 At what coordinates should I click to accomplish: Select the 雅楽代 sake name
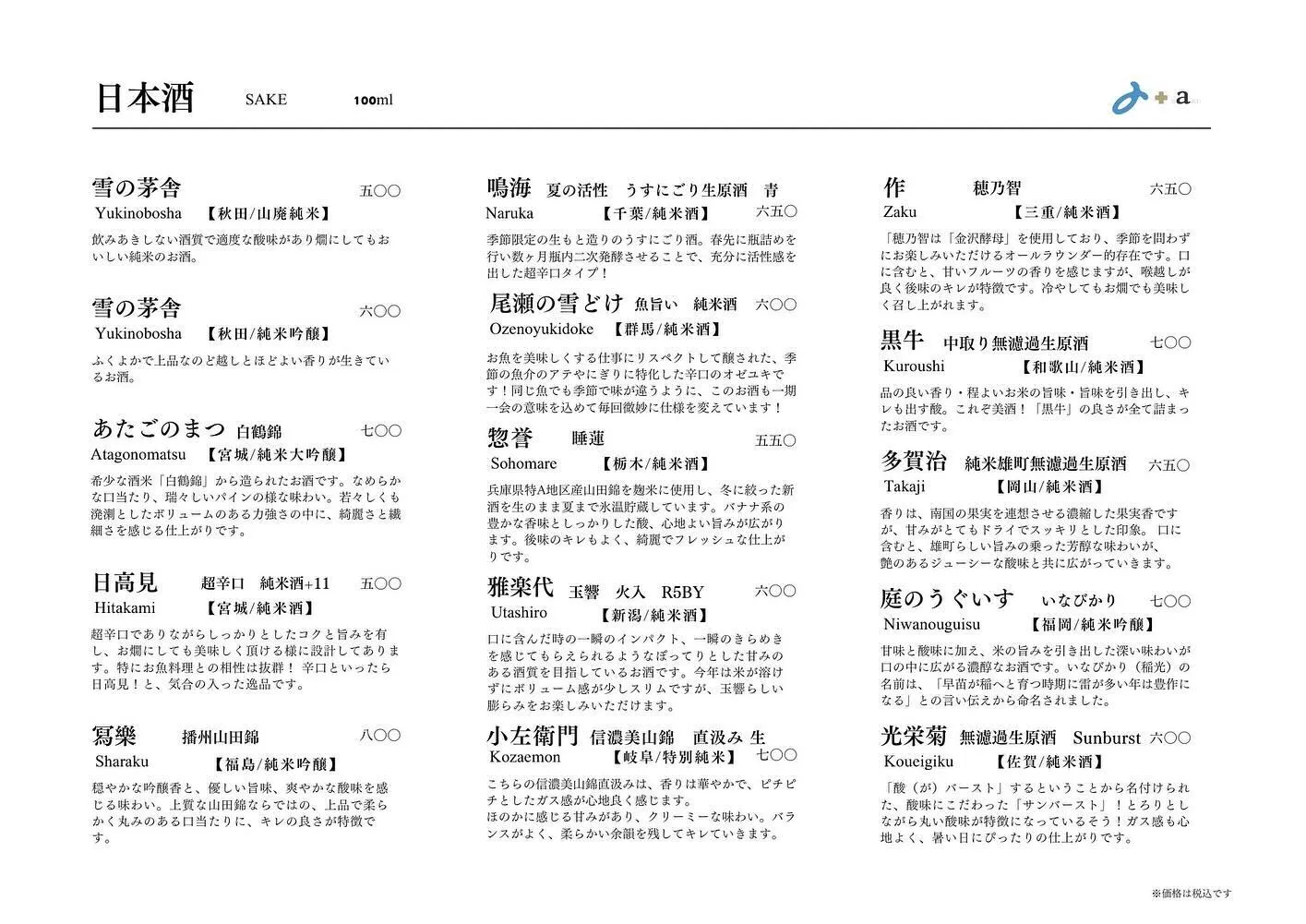521,588
